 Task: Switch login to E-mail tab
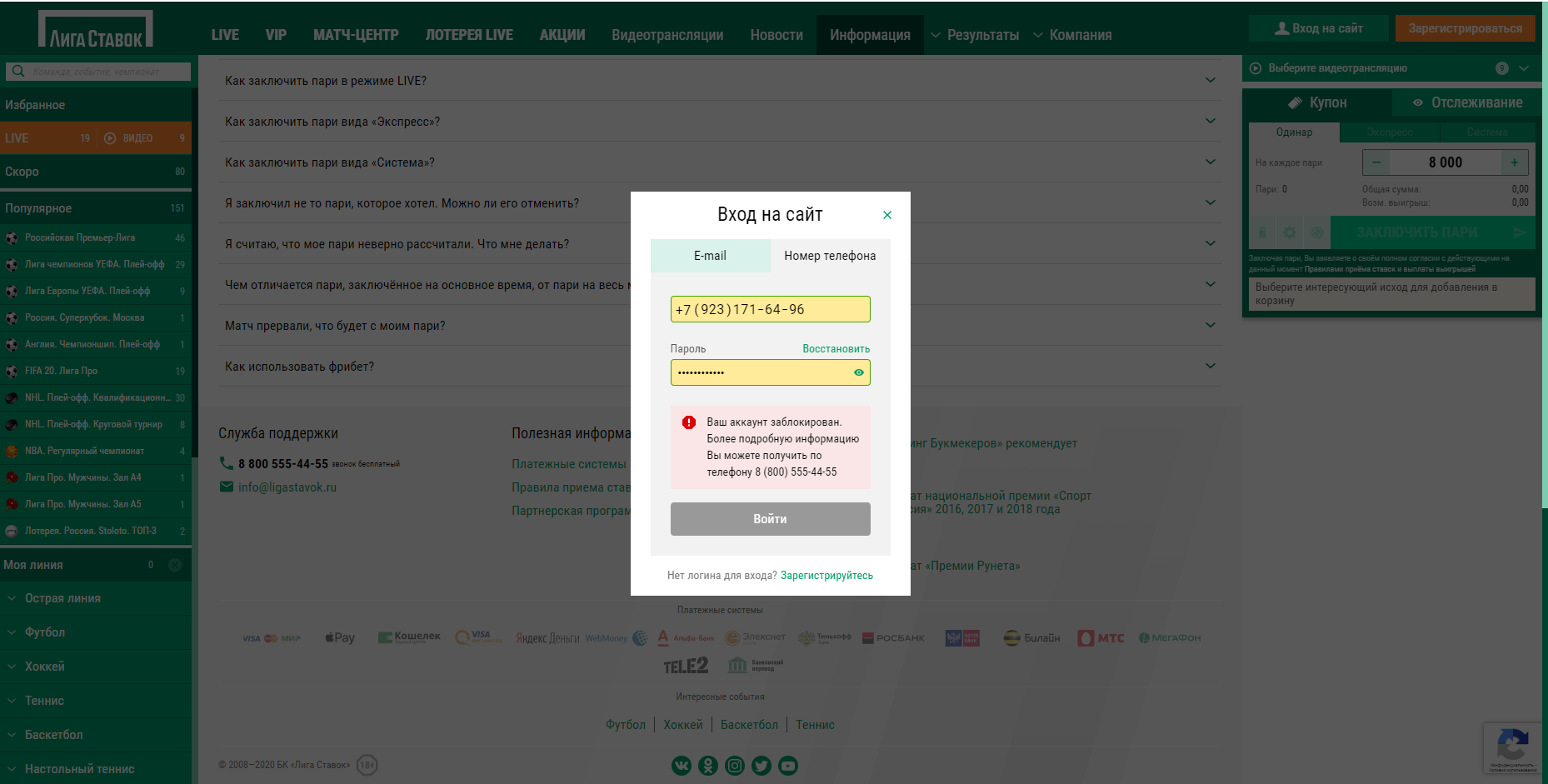(710, 256)
